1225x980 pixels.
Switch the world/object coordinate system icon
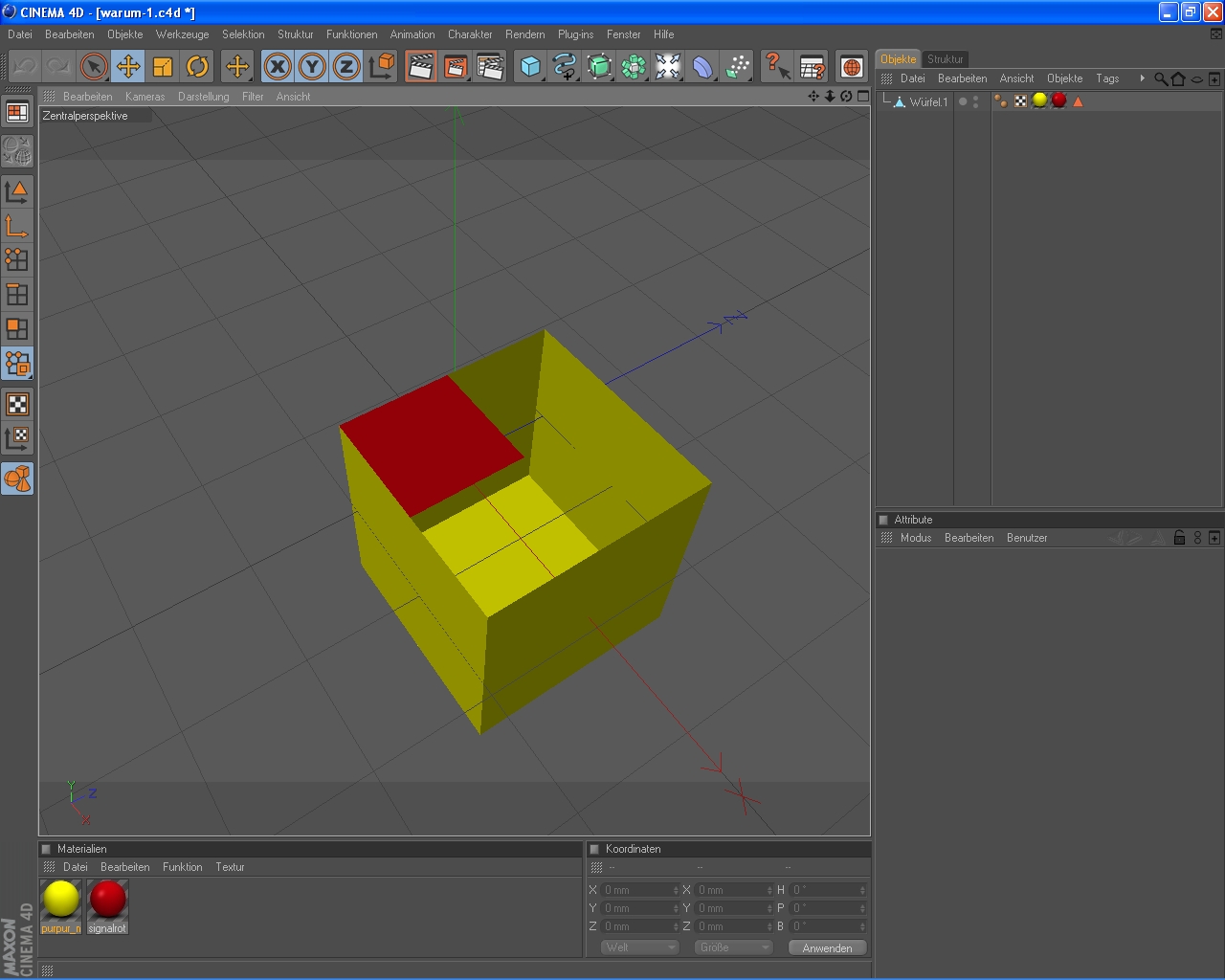pyautogui.click(x=381, y=66)
